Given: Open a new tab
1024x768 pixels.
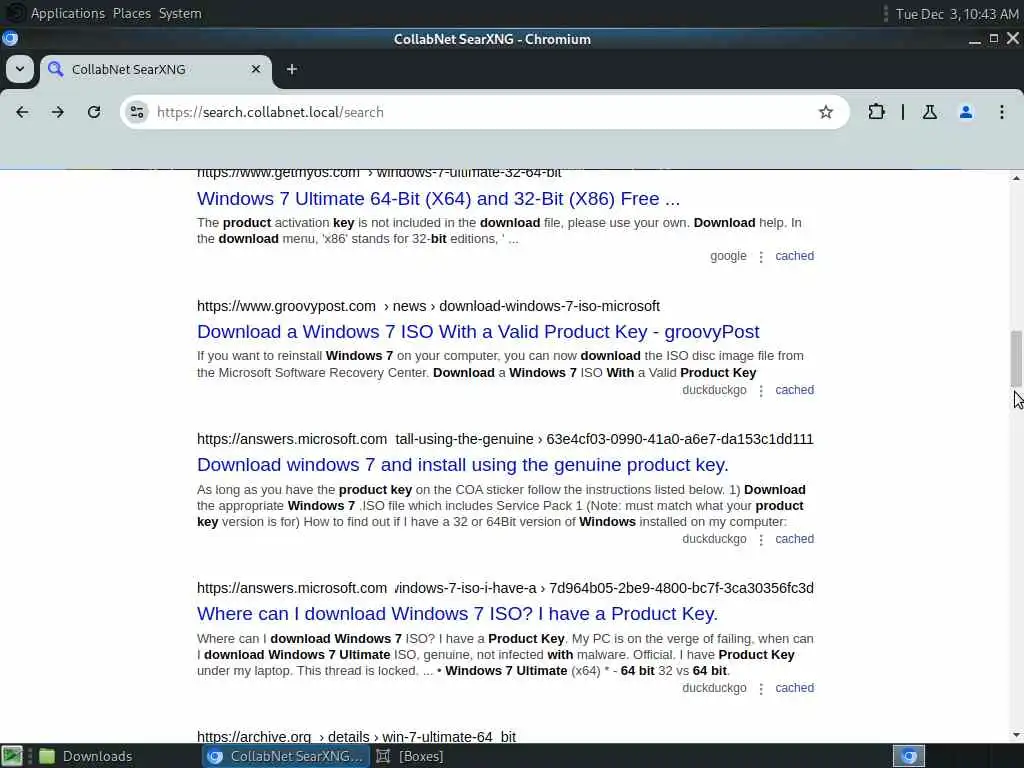Looking at the screenshot, I should point(292,69).
